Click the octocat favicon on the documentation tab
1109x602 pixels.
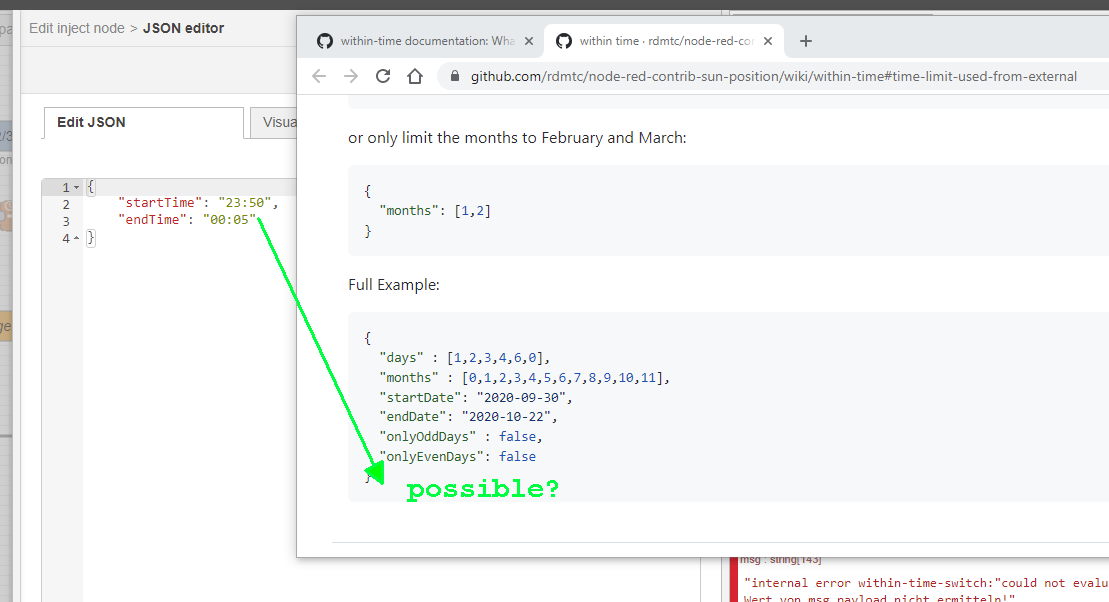pos(324,41)
